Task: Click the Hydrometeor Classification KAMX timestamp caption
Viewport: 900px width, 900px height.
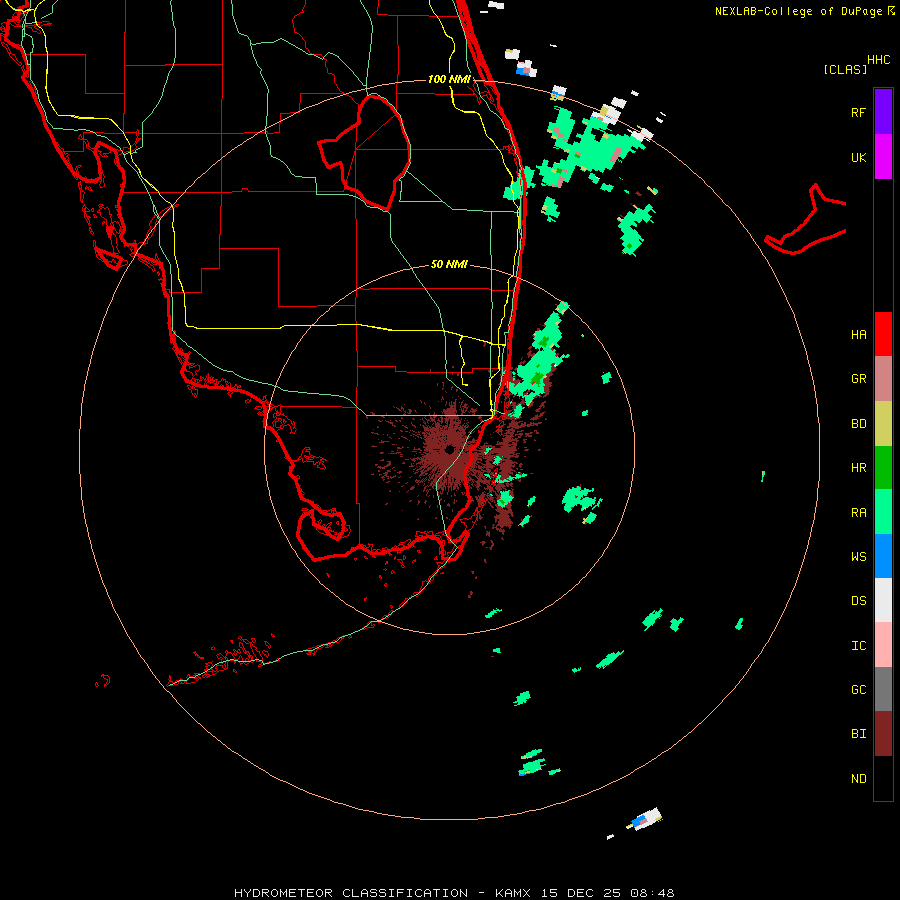Action: [x=453, y=893]
